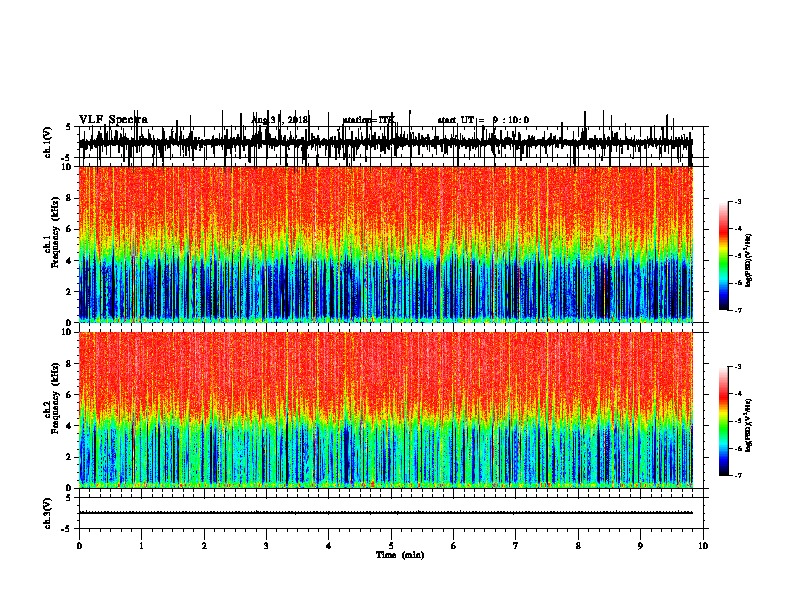The image size is (792, 612).
Task: Click the ch.2 color bar log(PSD) unit label
Action: coord(748,425)
